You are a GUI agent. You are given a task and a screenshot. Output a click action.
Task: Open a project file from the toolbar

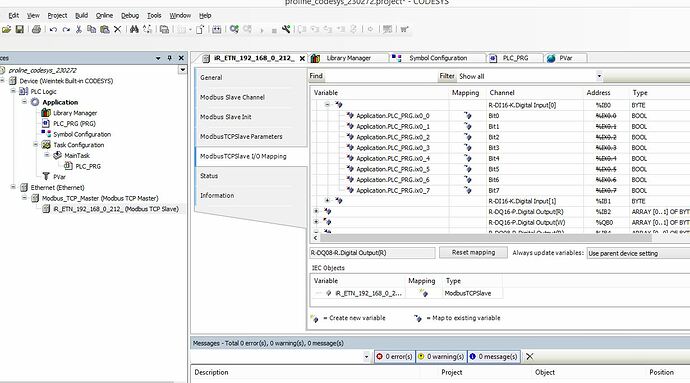6,29
